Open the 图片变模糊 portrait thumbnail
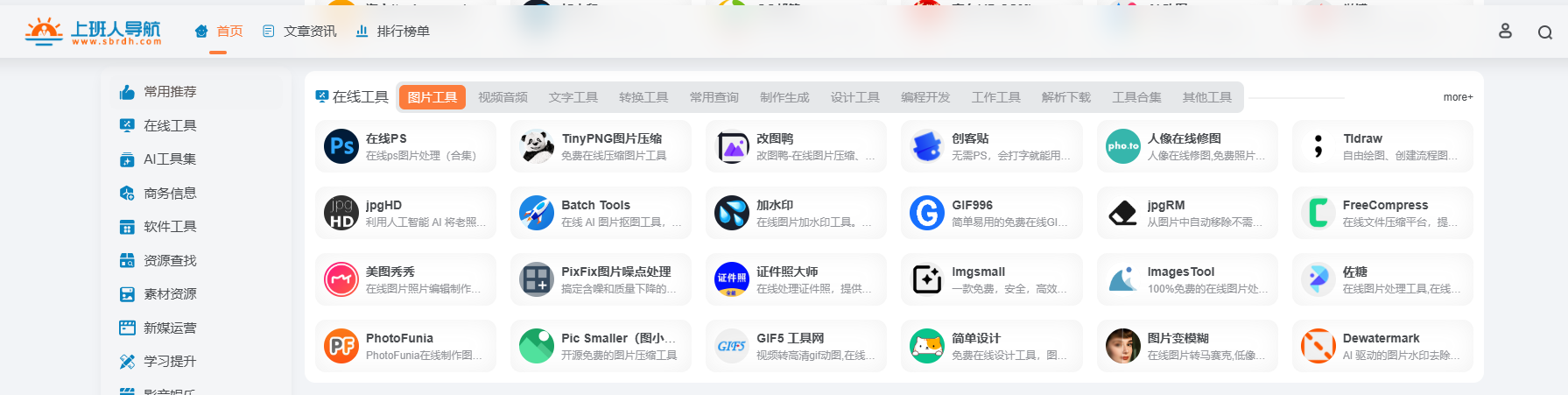The height and width of the screenshot is (395, 1568). (x=1123, y=346)
